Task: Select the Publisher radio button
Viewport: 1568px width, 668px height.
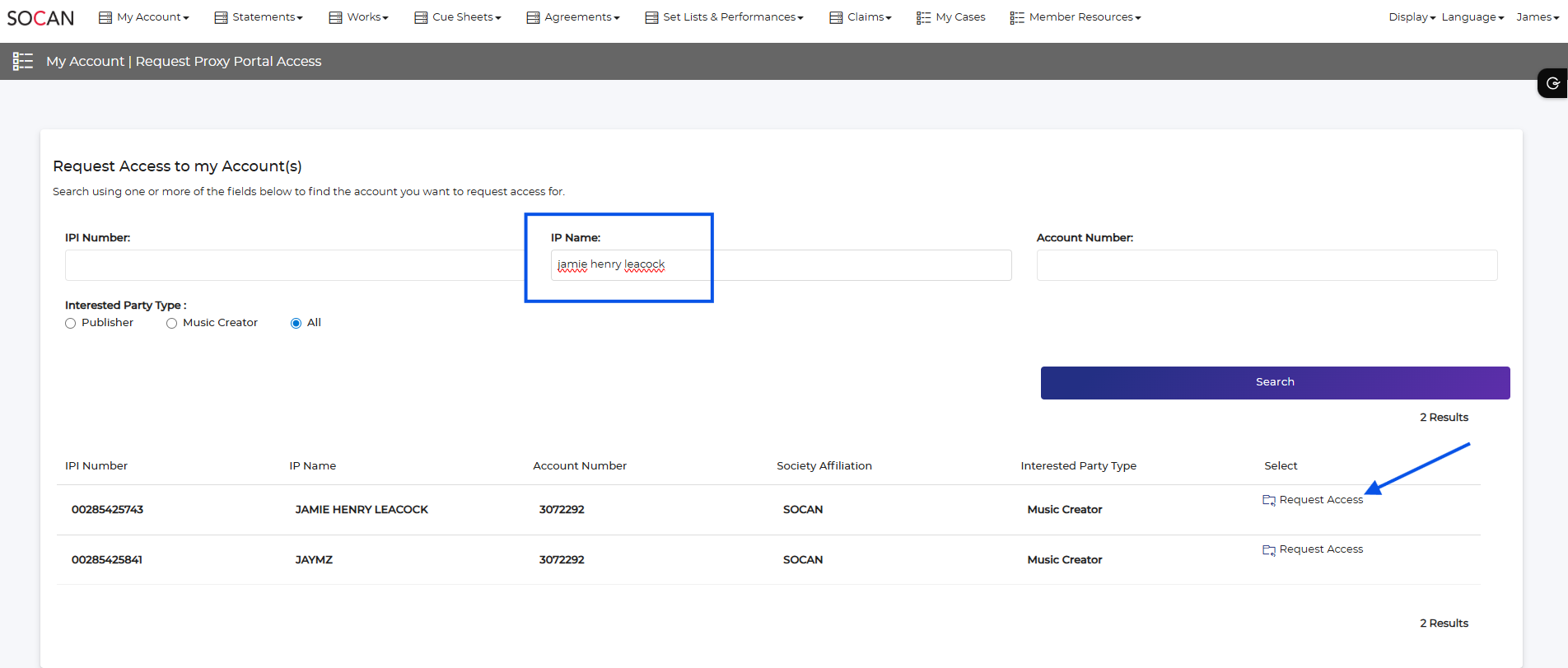Action: 71,323
